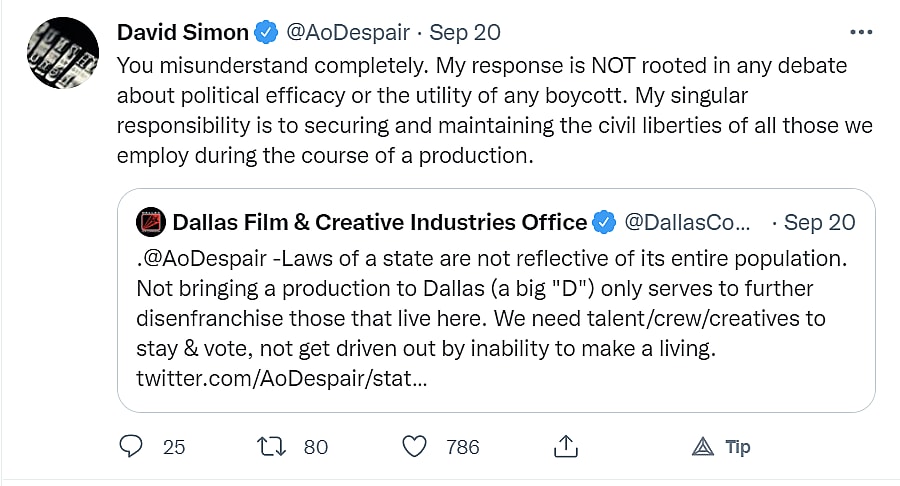Image resolution: width=900 pixels, height=486 pixels.
Task: Open the quoted tweet's Sep 20 timestamp
Action: [820, 221]
